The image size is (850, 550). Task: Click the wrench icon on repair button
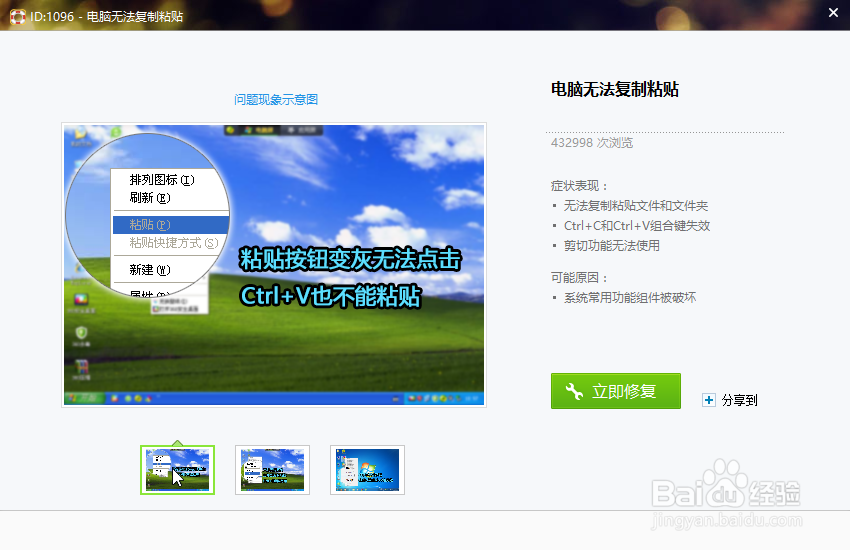click(574, 391)
